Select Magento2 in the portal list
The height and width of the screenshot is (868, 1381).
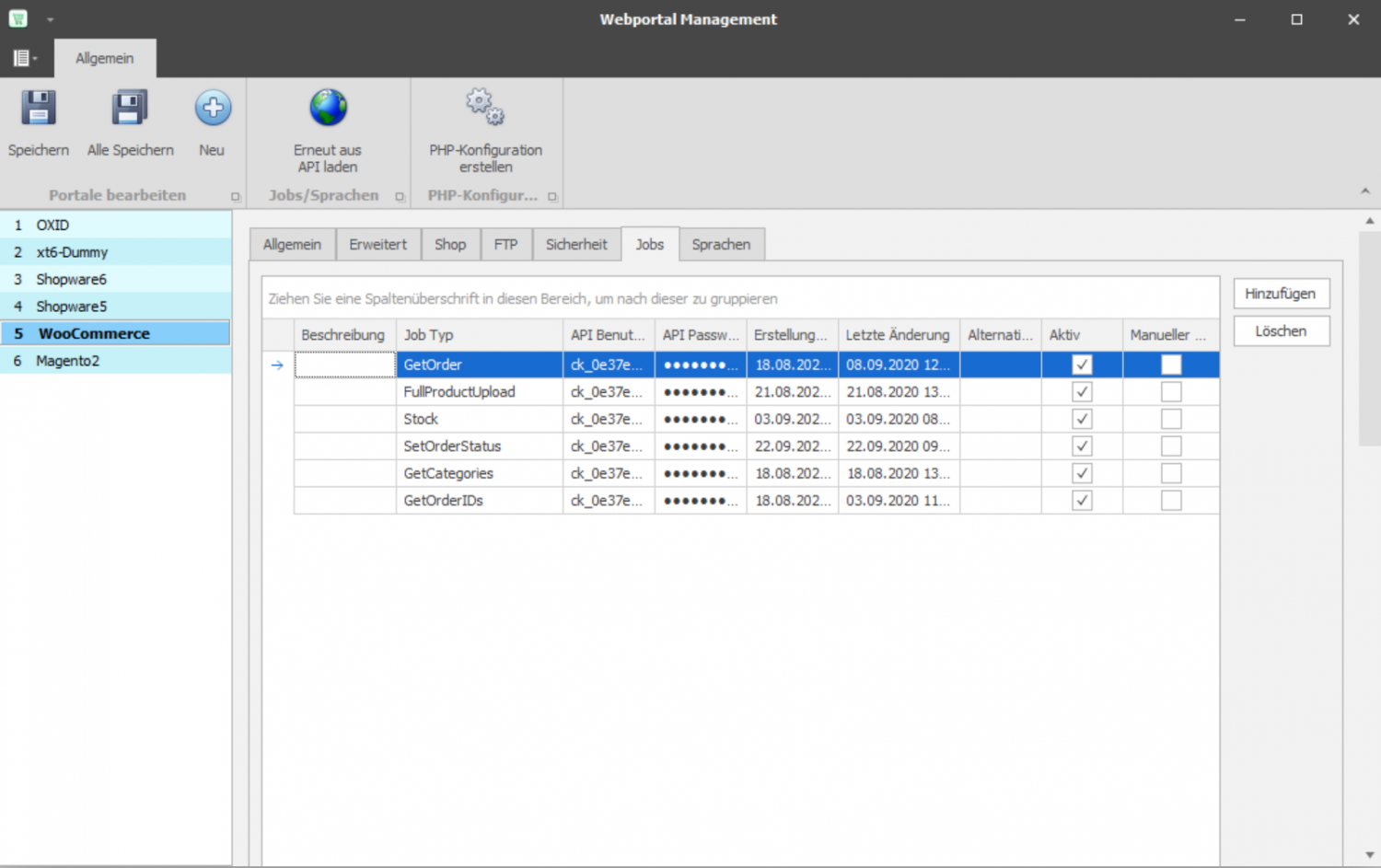click(x=67, y=361)
